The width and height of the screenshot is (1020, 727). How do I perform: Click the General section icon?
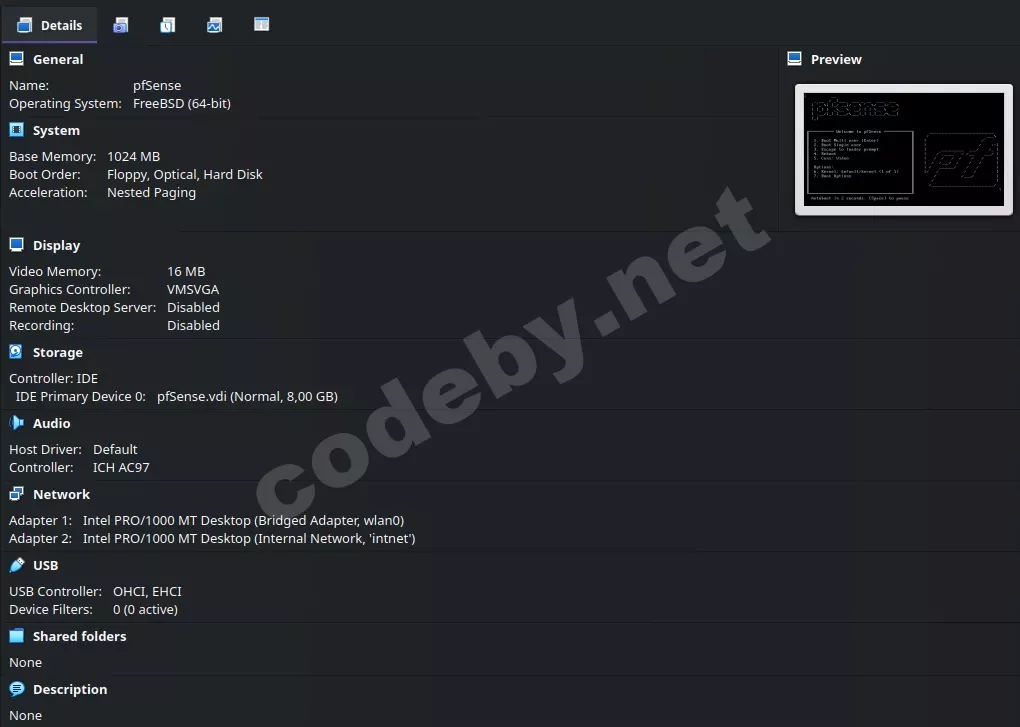(x=15, y=58)
